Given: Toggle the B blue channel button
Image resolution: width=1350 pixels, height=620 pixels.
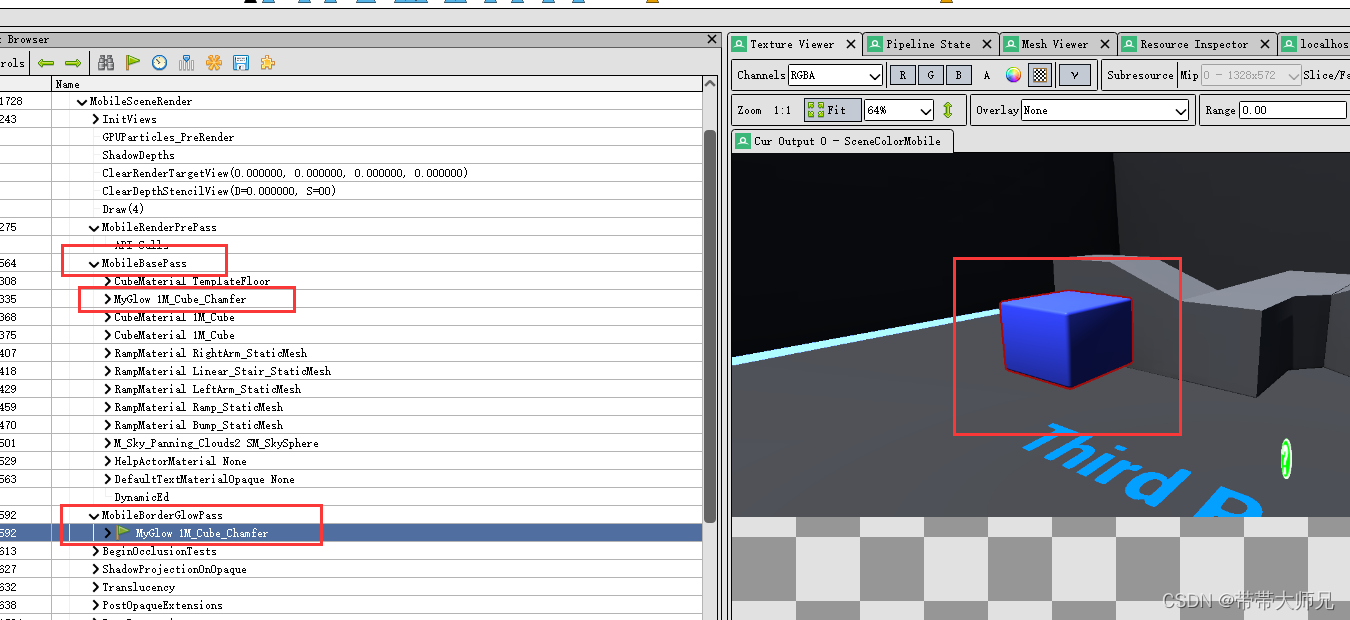Looking at the screenshot, I should coord(959,75).
